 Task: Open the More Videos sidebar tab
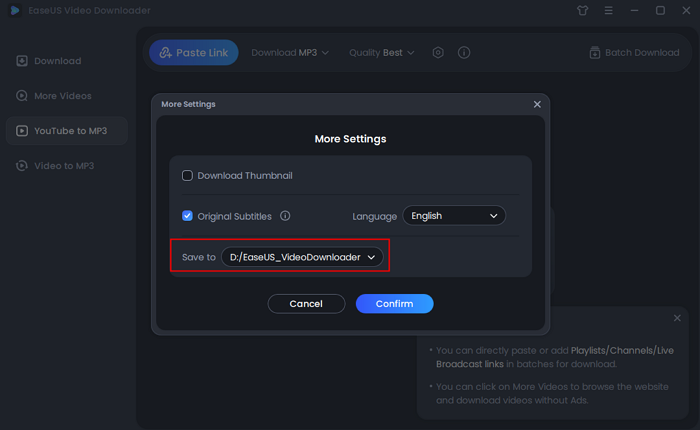pos(62,96)
